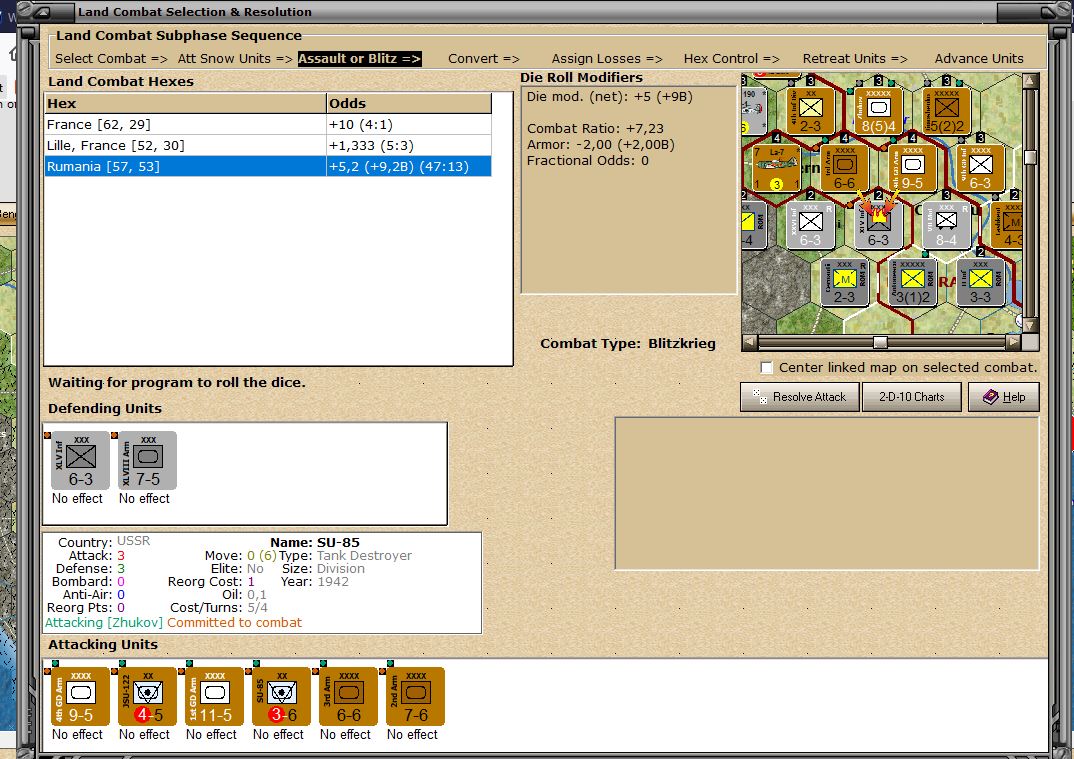The height and width of the screenshot is (759, 1074).
Task: Click the brown 6-6 armor counter on map
Action: pyautogui.click(x=845, y=168)
